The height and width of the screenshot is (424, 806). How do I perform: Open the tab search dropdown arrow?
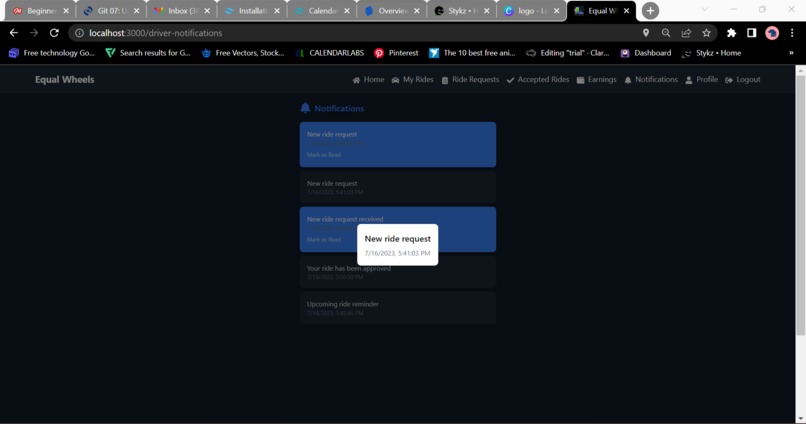click(x=704, y=10)
